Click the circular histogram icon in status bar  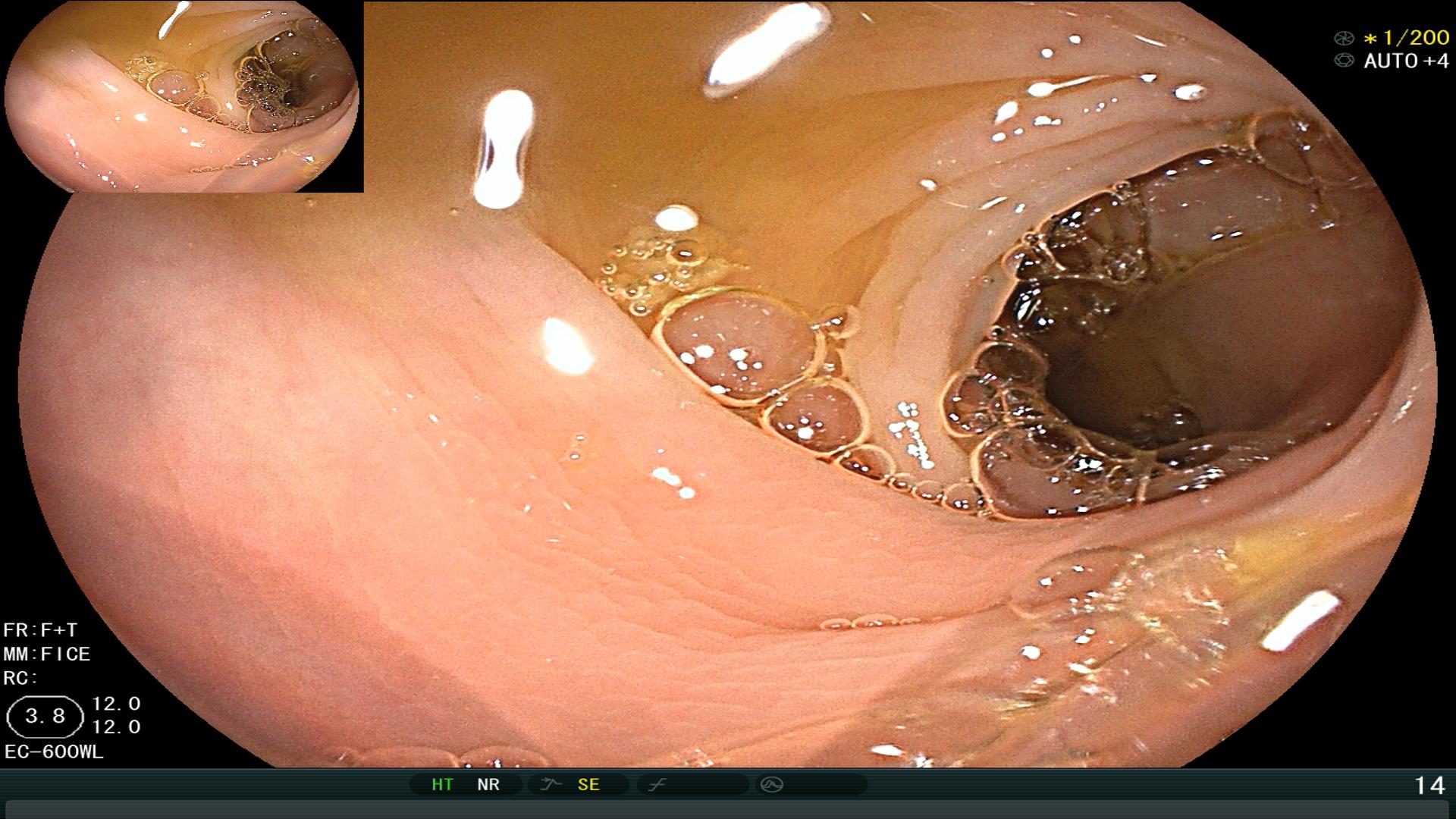click(x=772, y=784)
